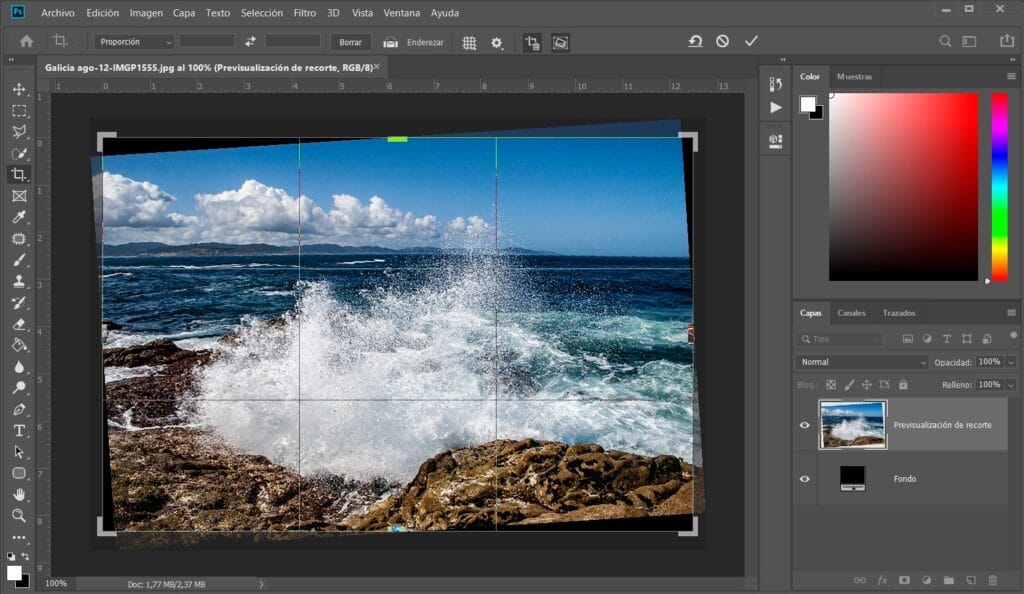
Task: Expand the Opacidad value dropdown
Action: pyautogui.click(x=1011, y=362)
